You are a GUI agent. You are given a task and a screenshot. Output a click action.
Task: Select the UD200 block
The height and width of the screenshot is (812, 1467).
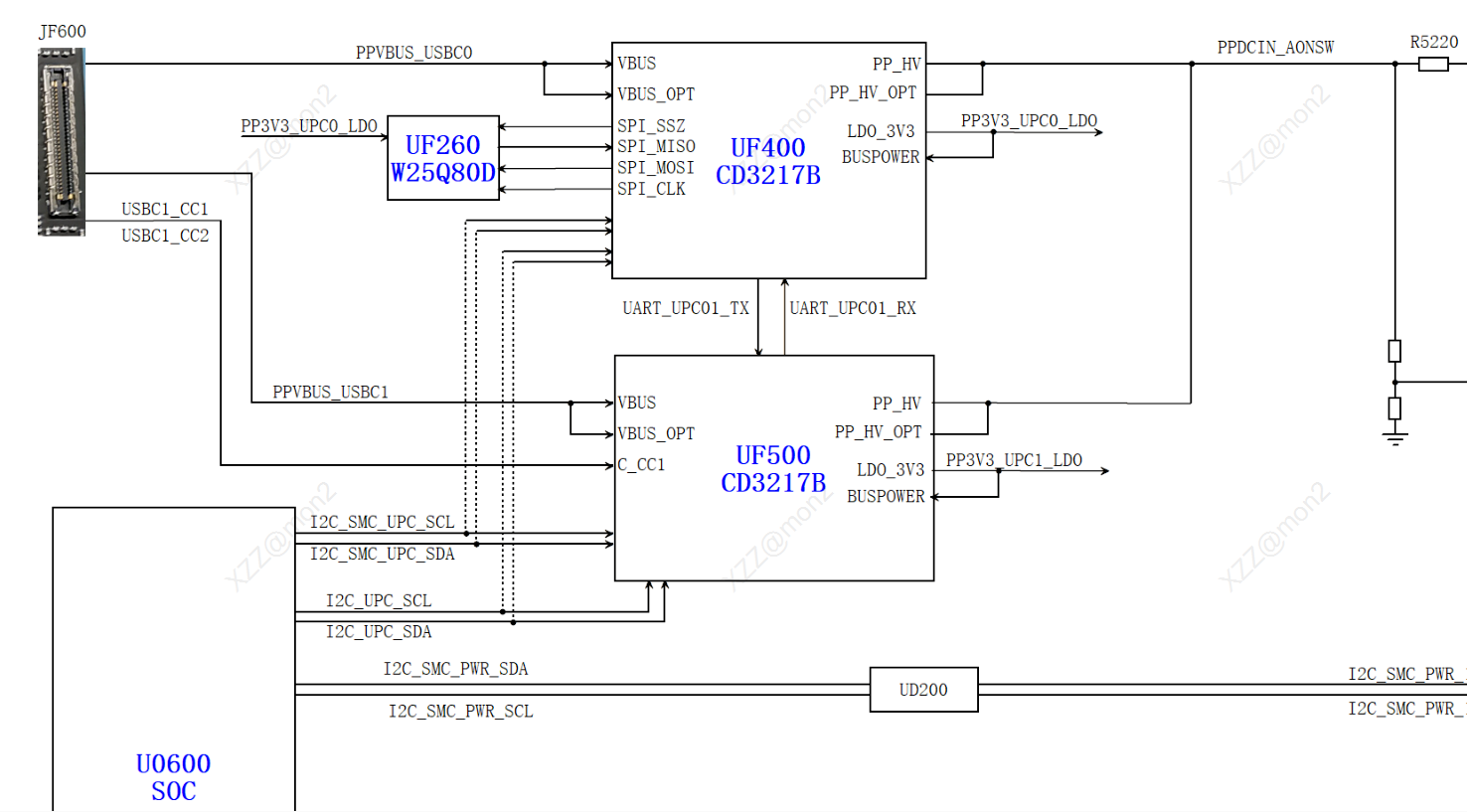coord(924,690)
